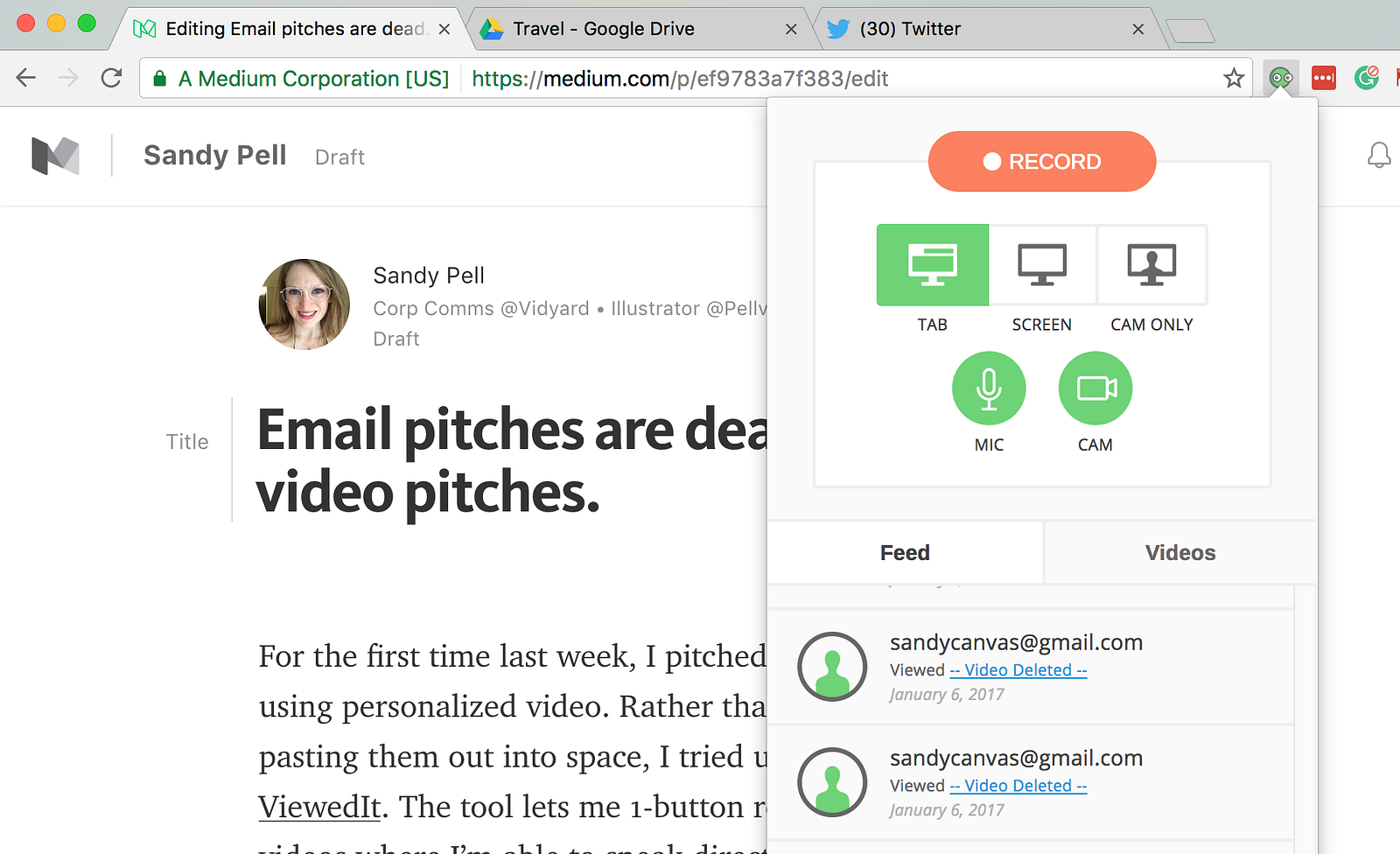
Task: Start recording with the RECORD button
Action: coord(1042,162)
